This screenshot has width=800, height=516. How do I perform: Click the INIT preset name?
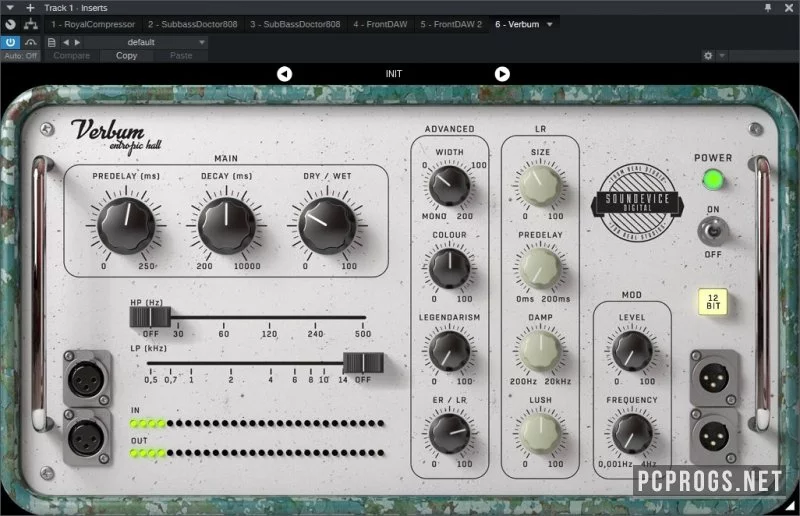pos(393,73)
